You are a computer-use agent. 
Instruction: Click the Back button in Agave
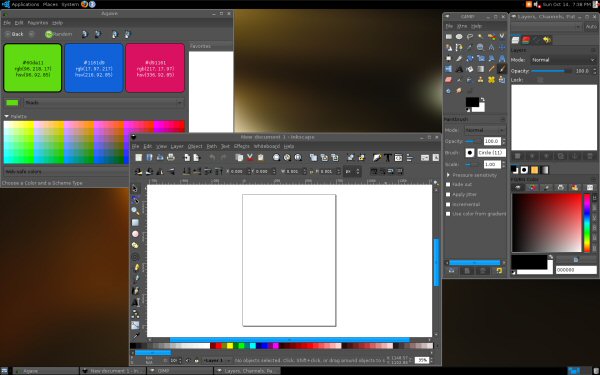15,34
